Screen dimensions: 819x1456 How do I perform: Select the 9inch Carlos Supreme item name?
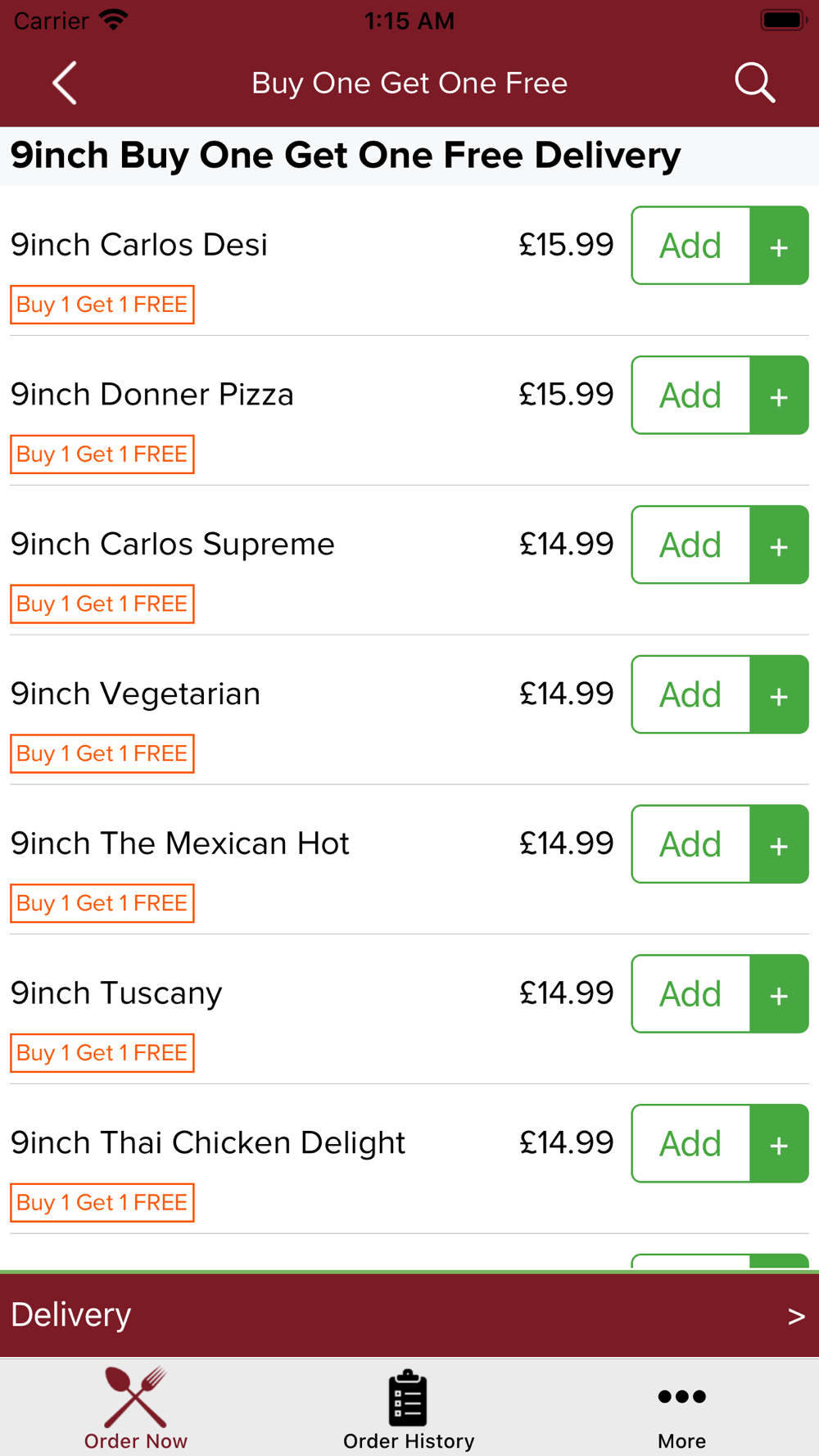coord(173,544)
